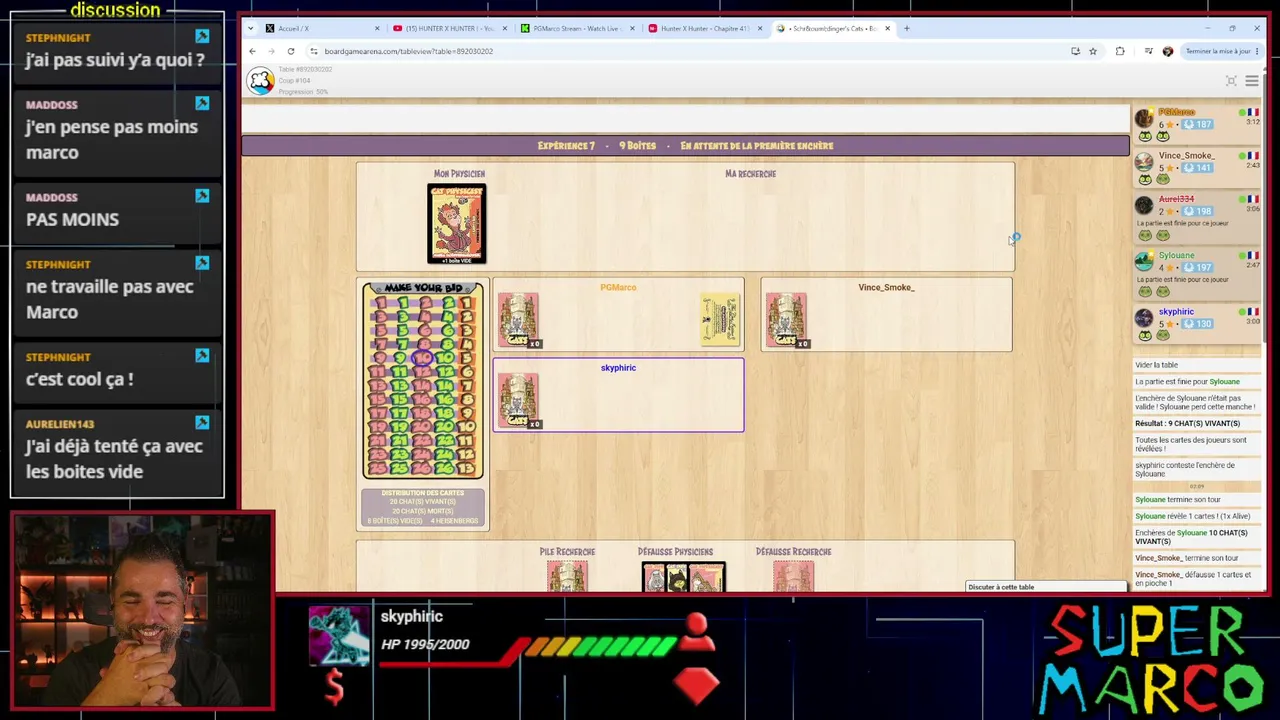Bookmark this page with the star icon

[1093, 51]
